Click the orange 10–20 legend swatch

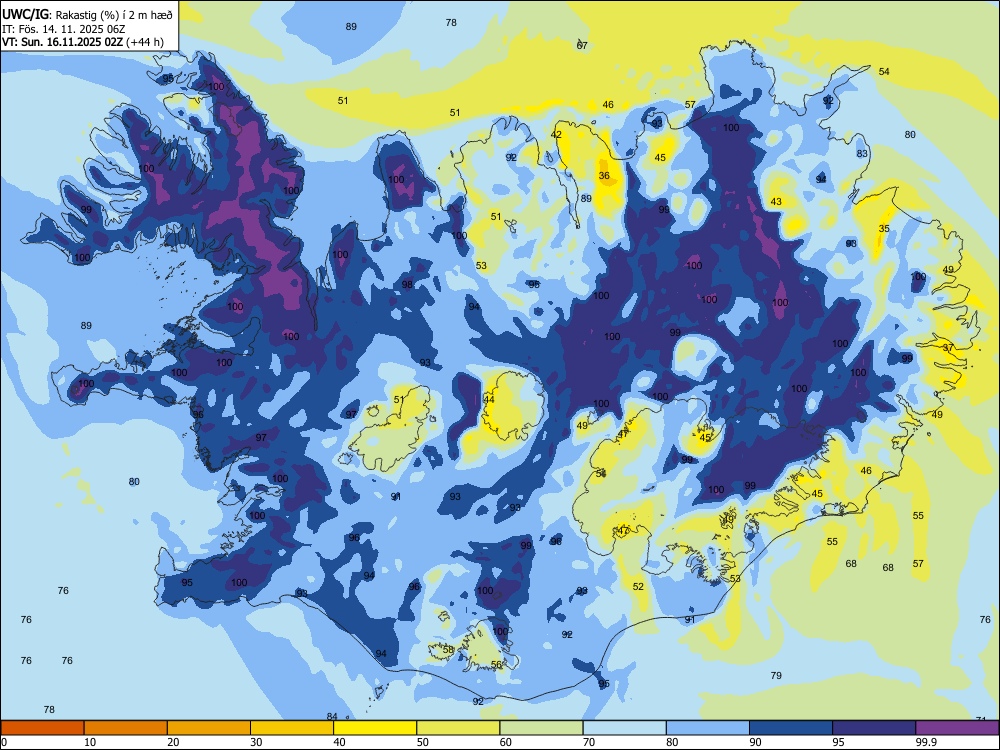[x=126, y=728]
